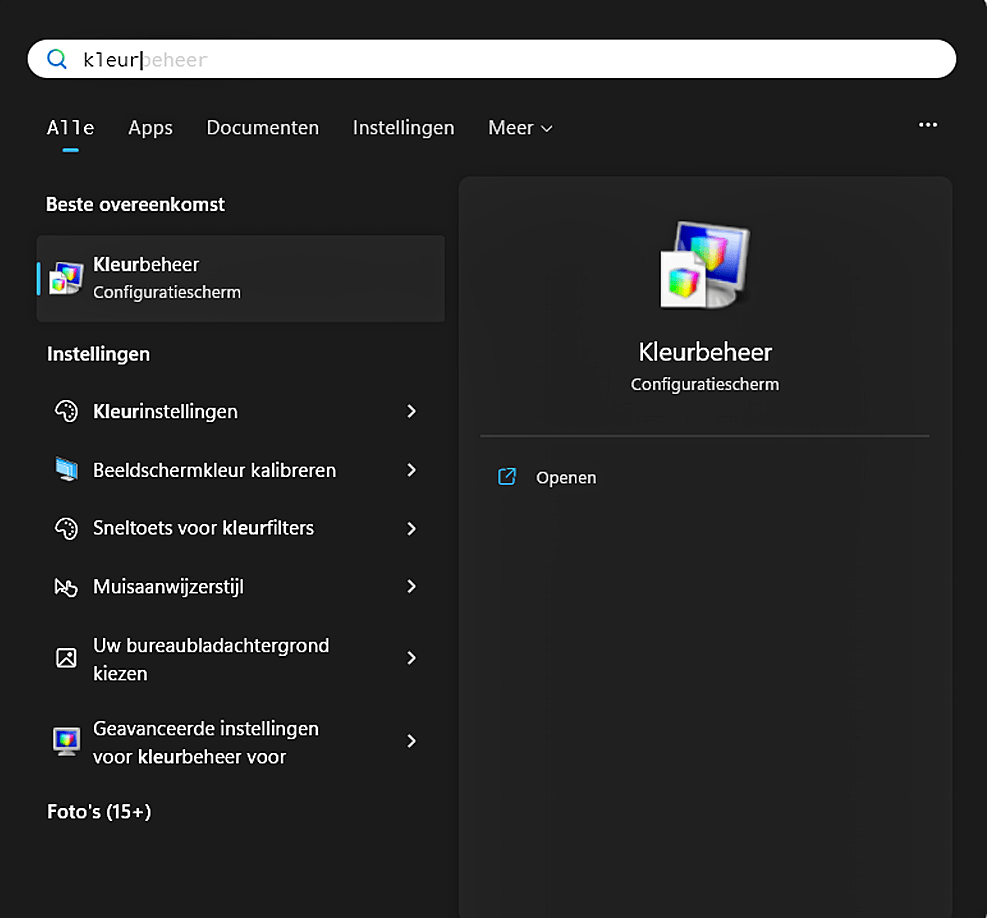Expand the Sneltoets voor kleurfilters chevron
Viewport: 987px width, 918px height.
[412, 528]
